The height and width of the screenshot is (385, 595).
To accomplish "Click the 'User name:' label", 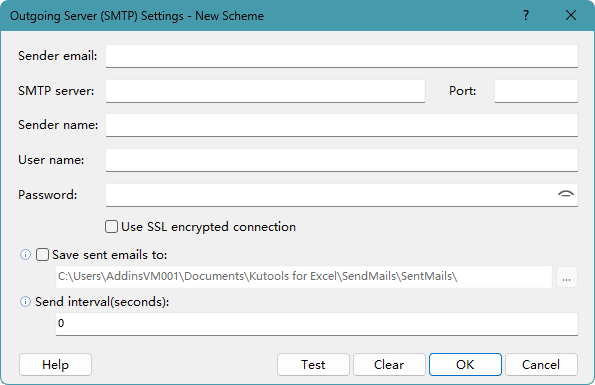I will click(x=51, y=160).
